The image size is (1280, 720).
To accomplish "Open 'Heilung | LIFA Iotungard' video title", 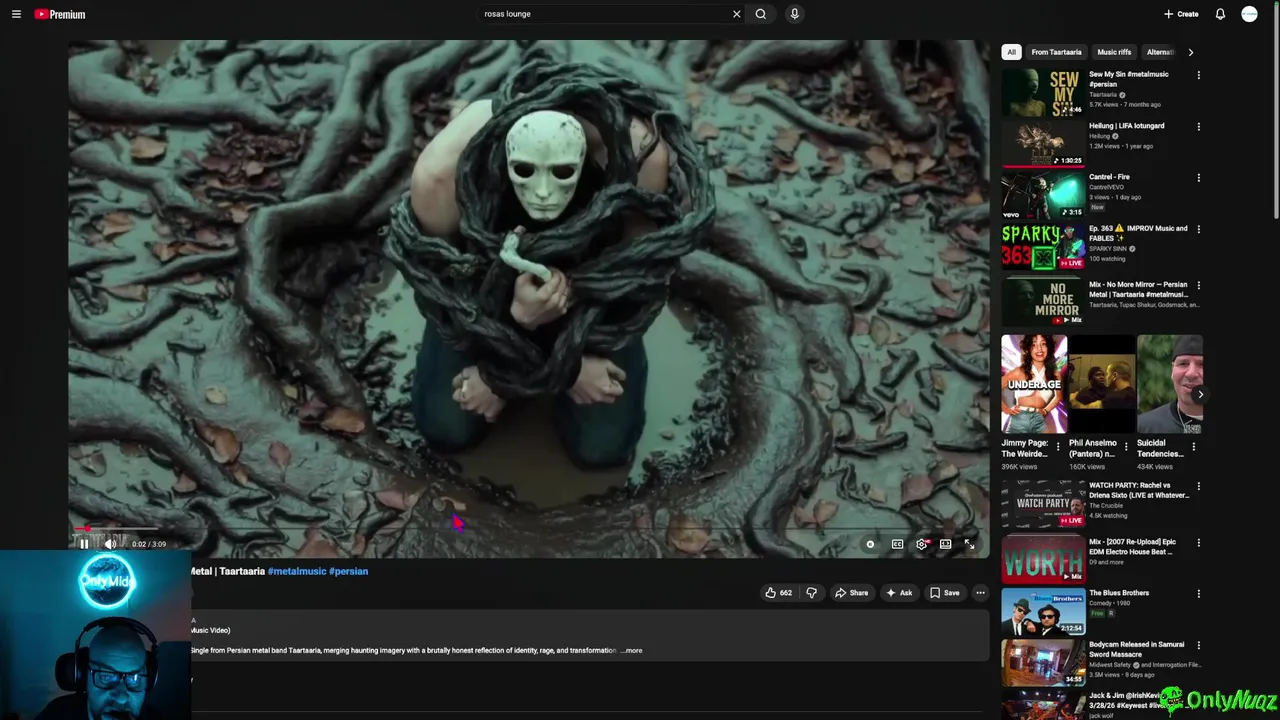I will (1126, 126).
